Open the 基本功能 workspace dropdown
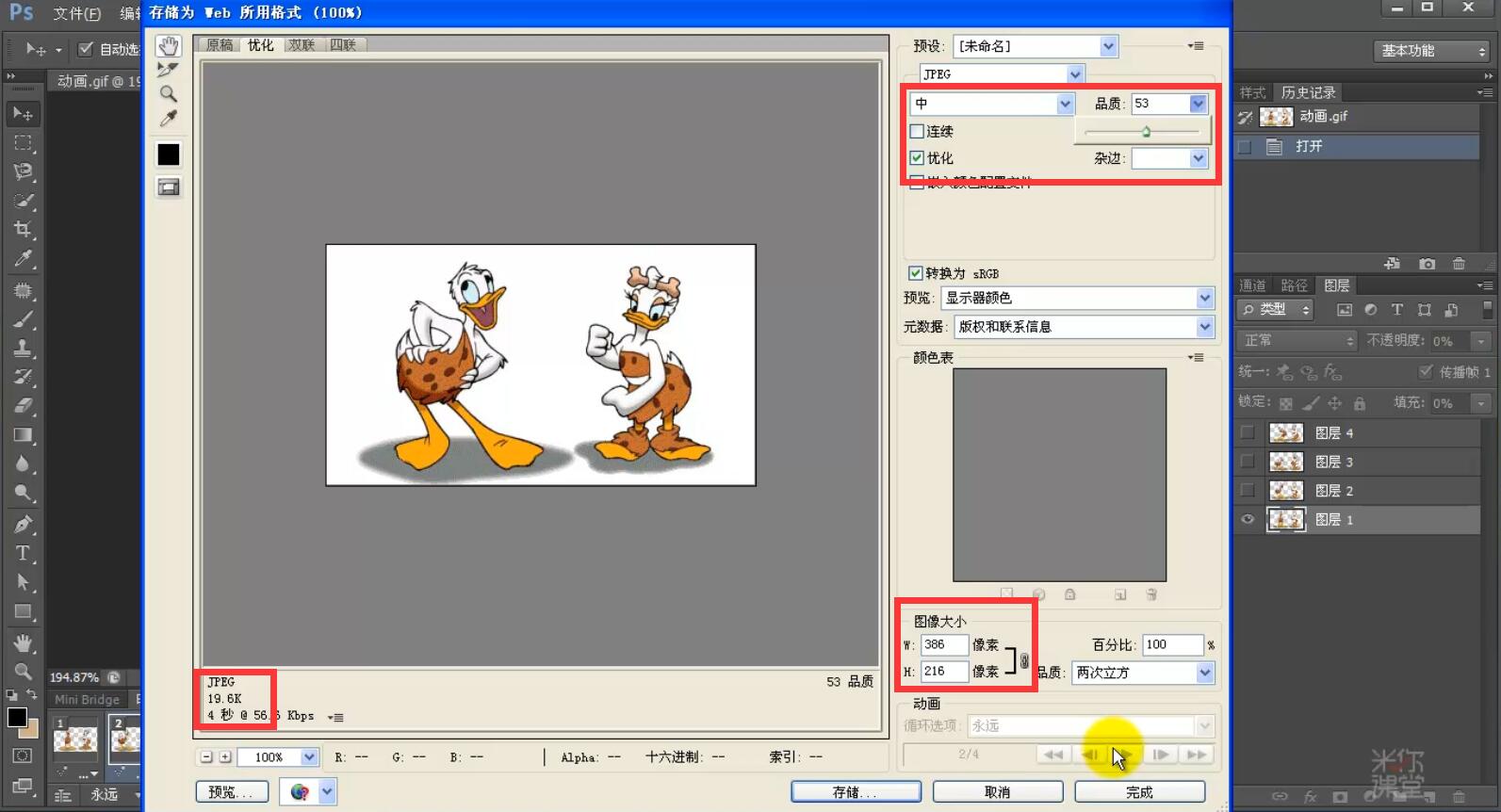 1433,51
